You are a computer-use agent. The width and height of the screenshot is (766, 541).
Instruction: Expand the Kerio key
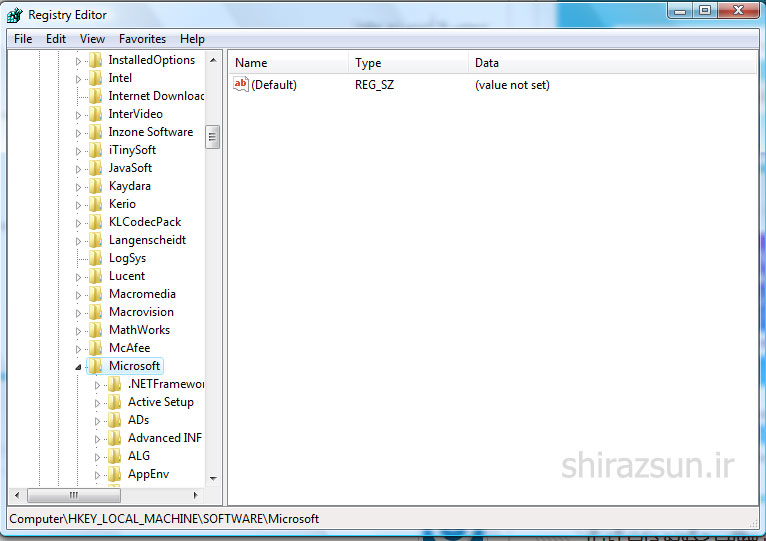78,205
